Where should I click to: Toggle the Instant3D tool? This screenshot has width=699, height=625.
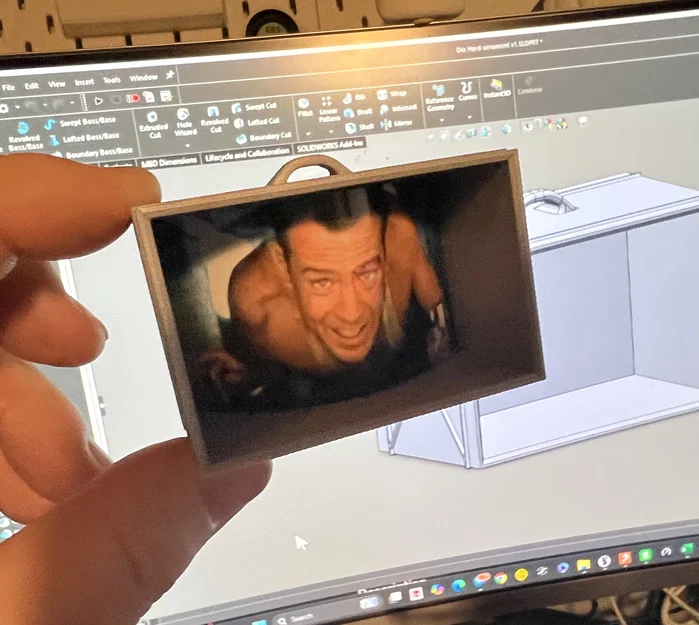tap(497, 88)
